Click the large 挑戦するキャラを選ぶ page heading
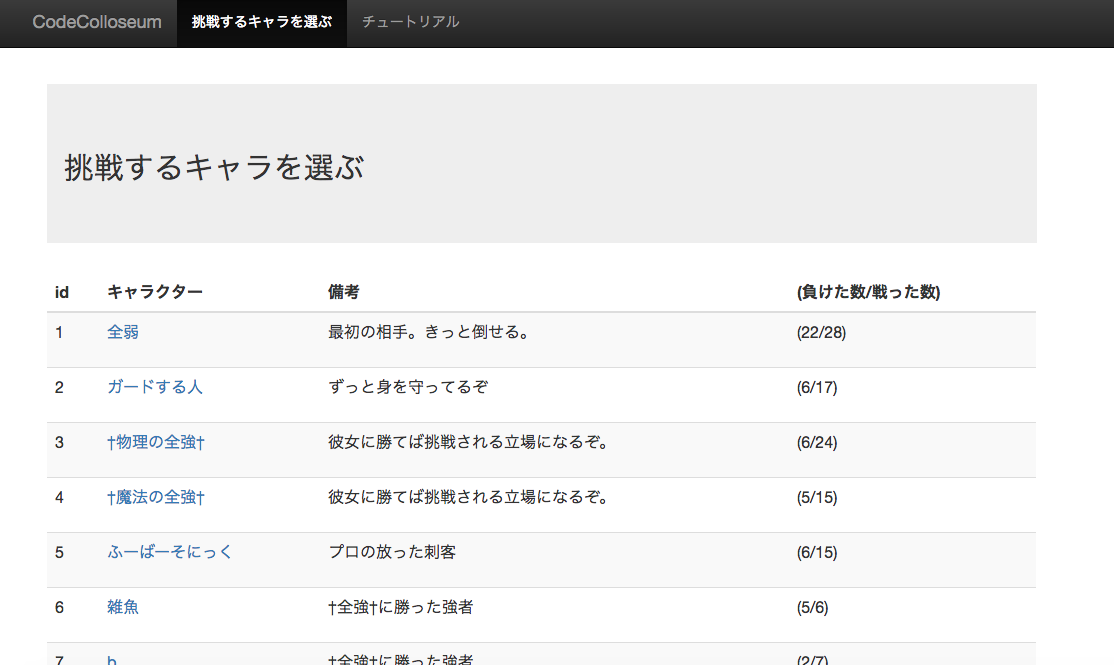Screen dimensions: 1114x665 214,168
